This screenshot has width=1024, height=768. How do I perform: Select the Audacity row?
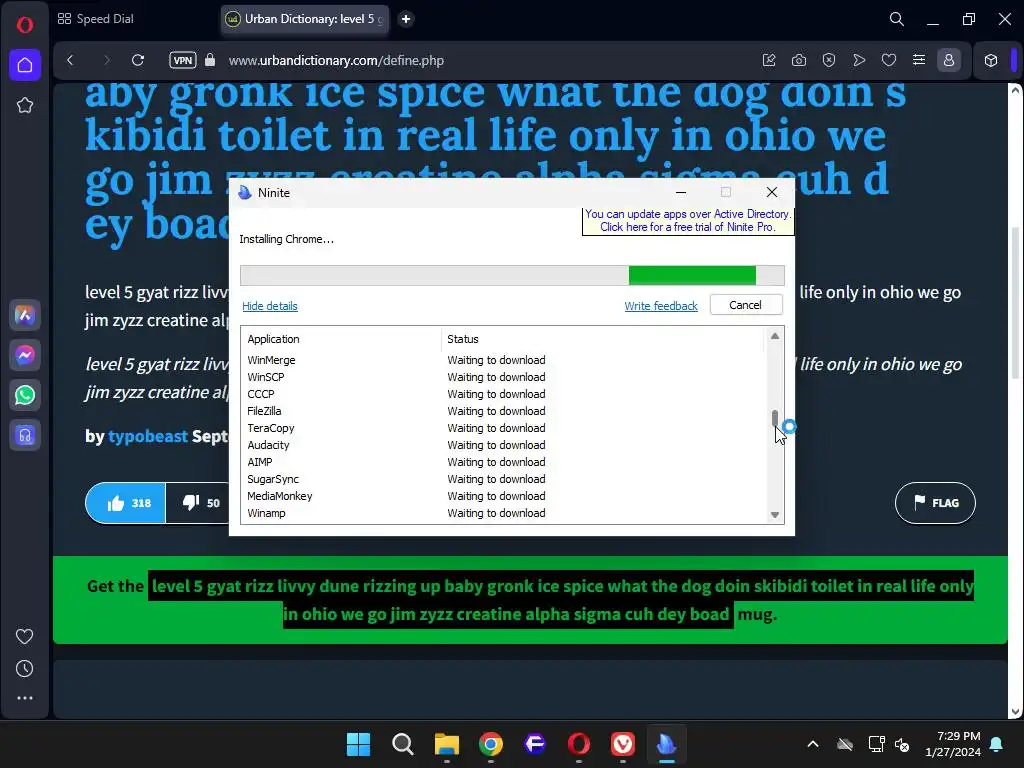click(x=503, y=445)
